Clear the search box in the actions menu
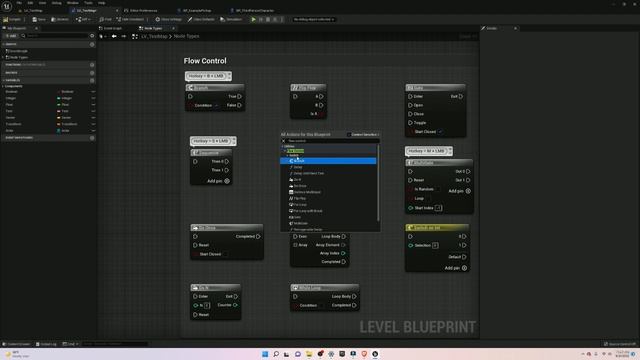640x360 pixels. (284, 141)
